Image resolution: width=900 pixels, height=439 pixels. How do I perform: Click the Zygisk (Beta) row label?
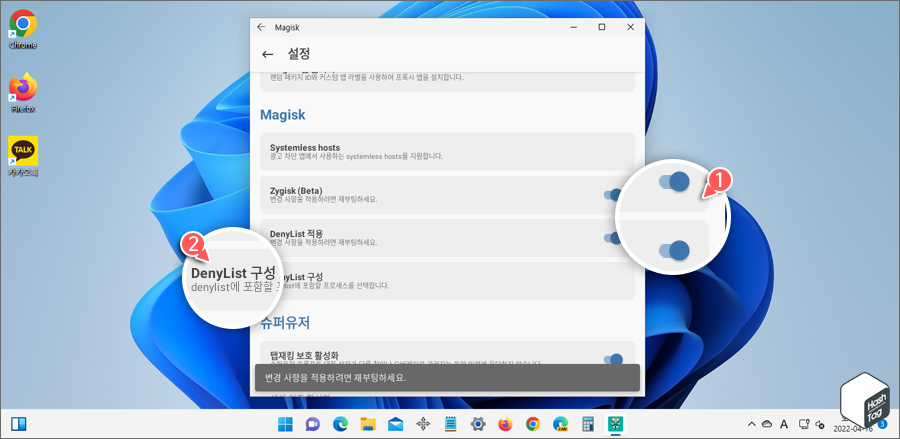[x=296, y=191]
